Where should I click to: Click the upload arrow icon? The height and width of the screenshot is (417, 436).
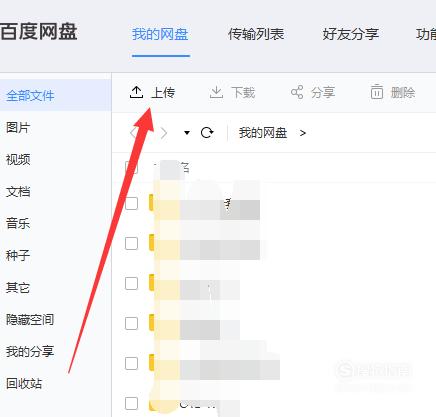[x=136, y=92]
